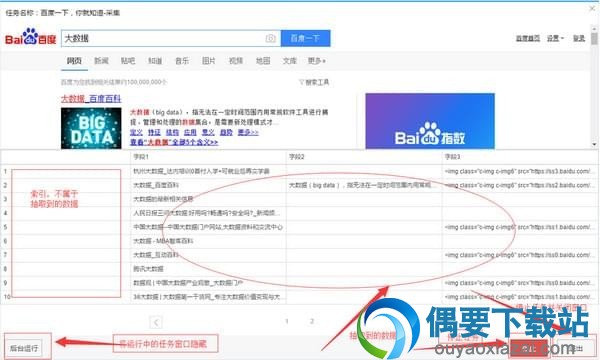Screen dimensions: 600x360
Task: Select the cell starting 人民日报三问大数据
Action: point(208,213)
